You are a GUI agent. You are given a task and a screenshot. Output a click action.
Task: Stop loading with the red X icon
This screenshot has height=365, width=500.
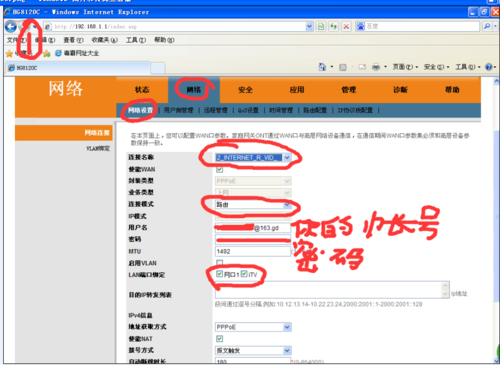point(346,26)
